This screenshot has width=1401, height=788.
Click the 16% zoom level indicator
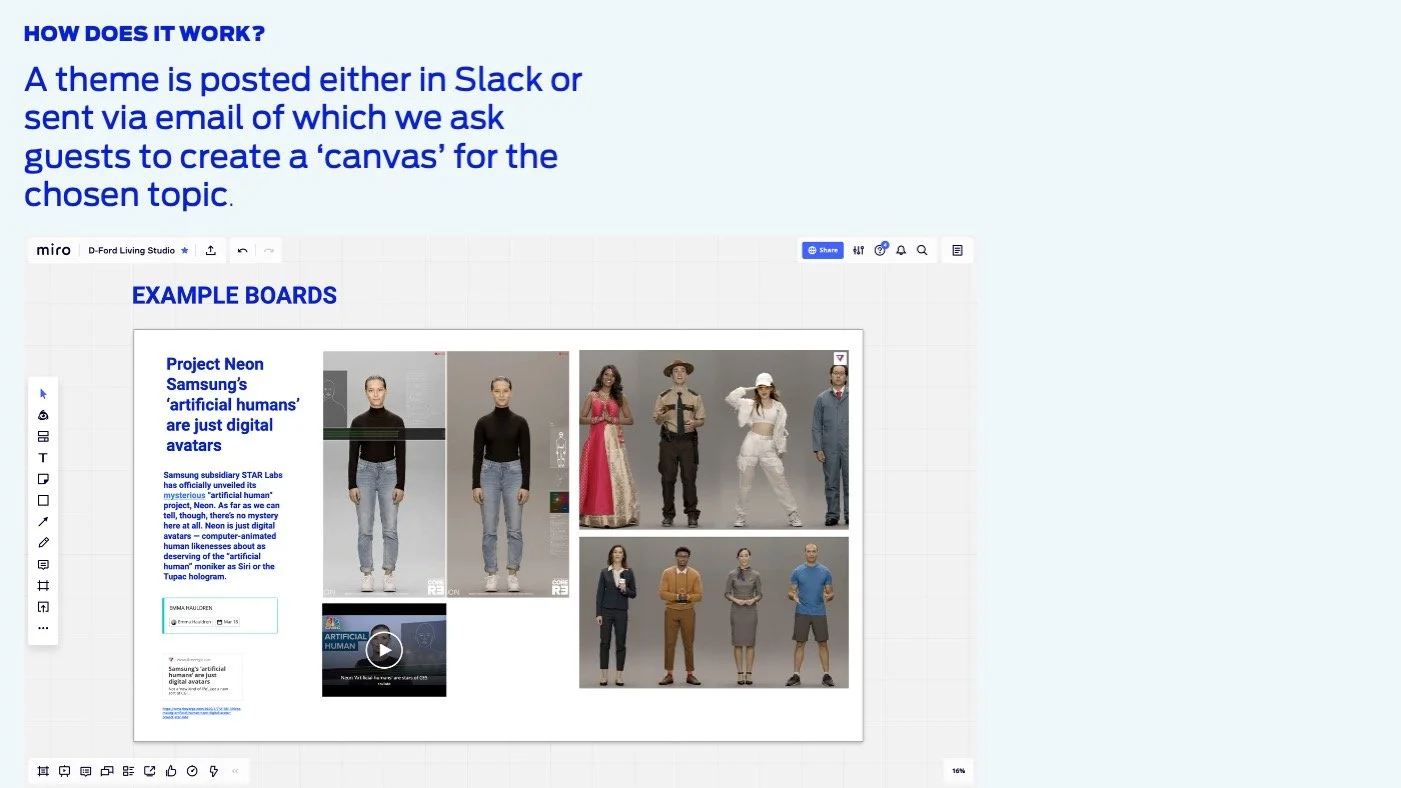pos(958,771)
